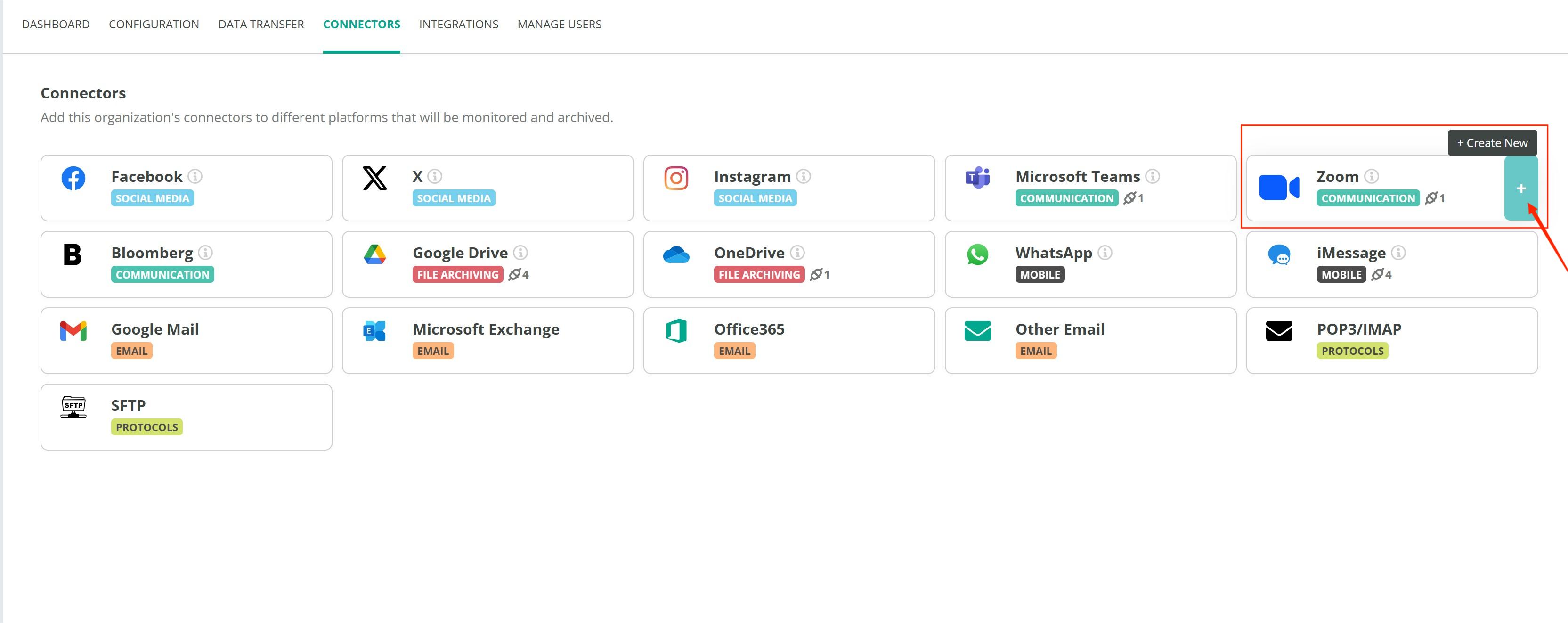
Task: Open info icon next to OneDrive
Action: 797,253
